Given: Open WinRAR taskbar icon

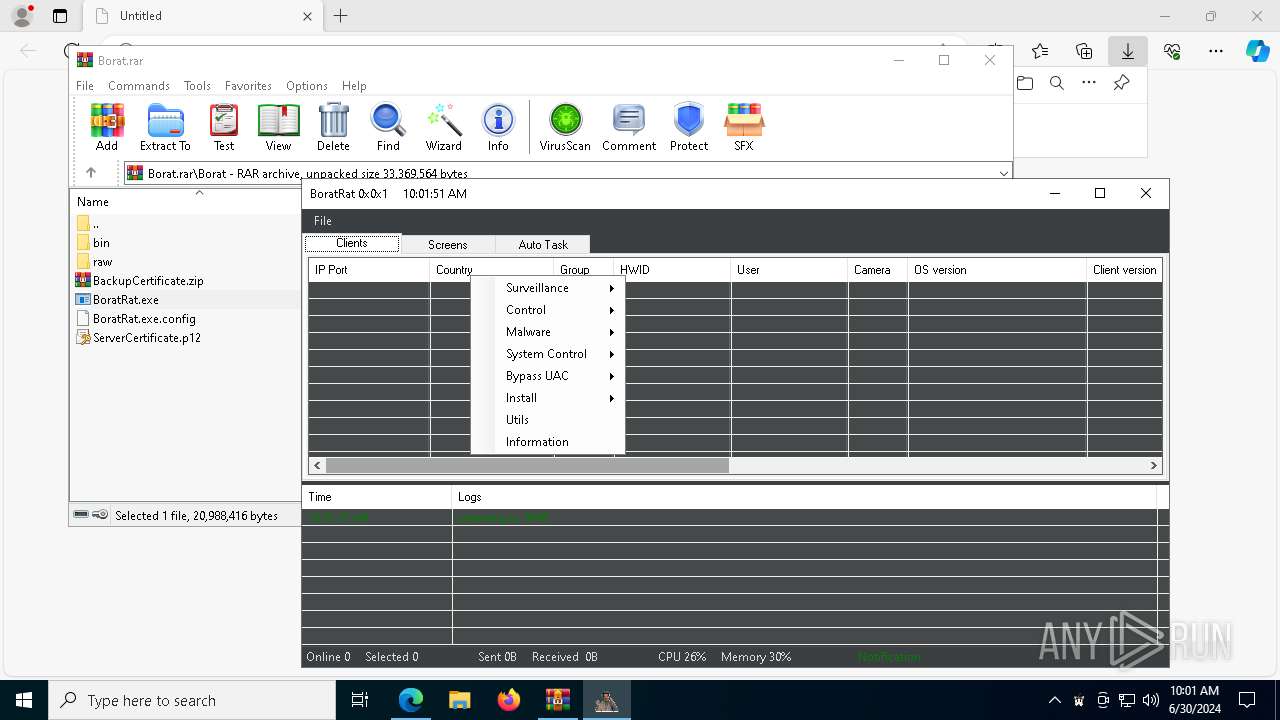Looking at the screenshot, I should pos(558,700).
